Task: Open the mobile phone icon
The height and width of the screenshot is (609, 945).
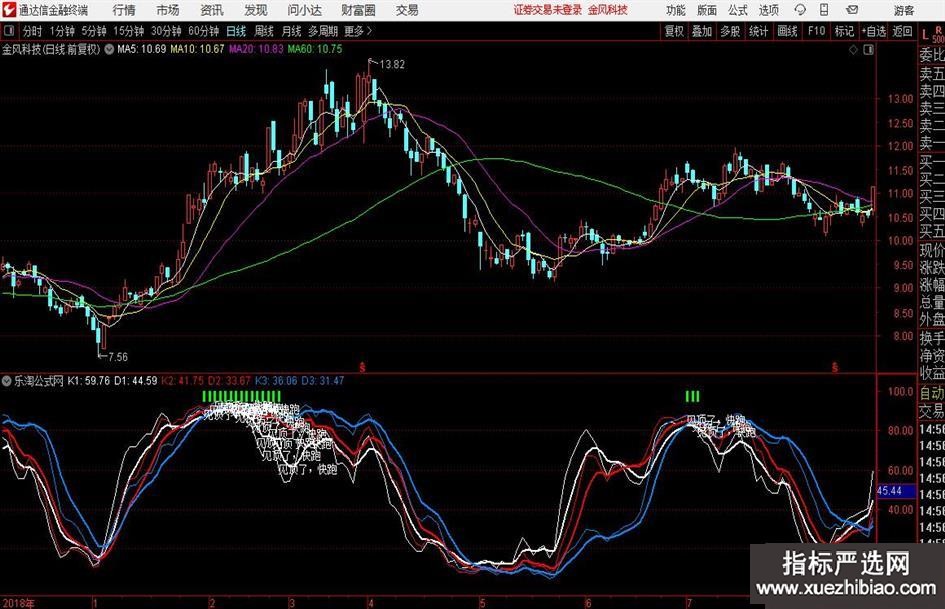Action: click(824, 10)
